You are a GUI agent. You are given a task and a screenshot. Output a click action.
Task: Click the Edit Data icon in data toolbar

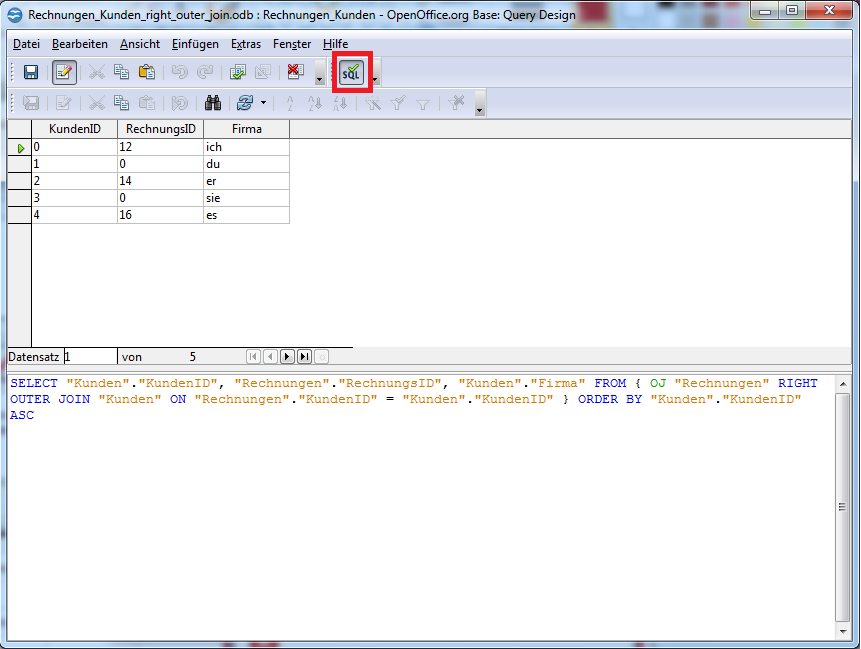click(64, 103)
